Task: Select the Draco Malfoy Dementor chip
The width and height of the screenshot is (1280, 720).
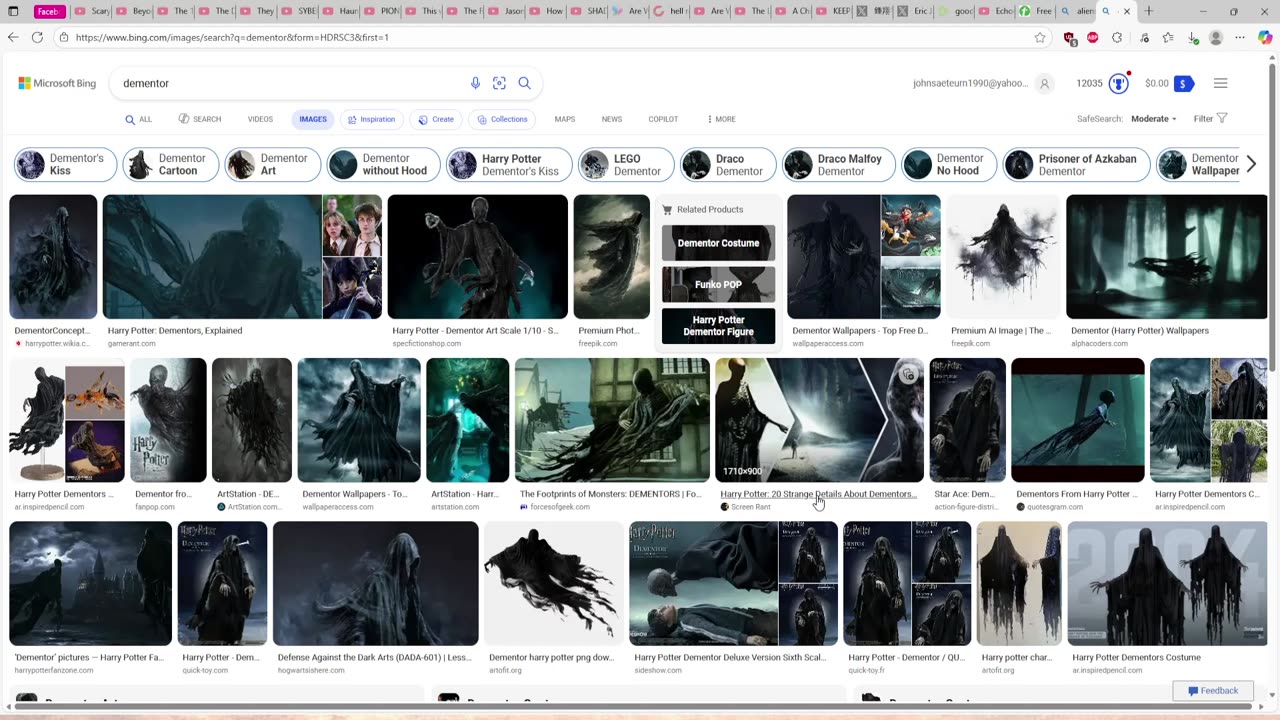Action: 839,164
